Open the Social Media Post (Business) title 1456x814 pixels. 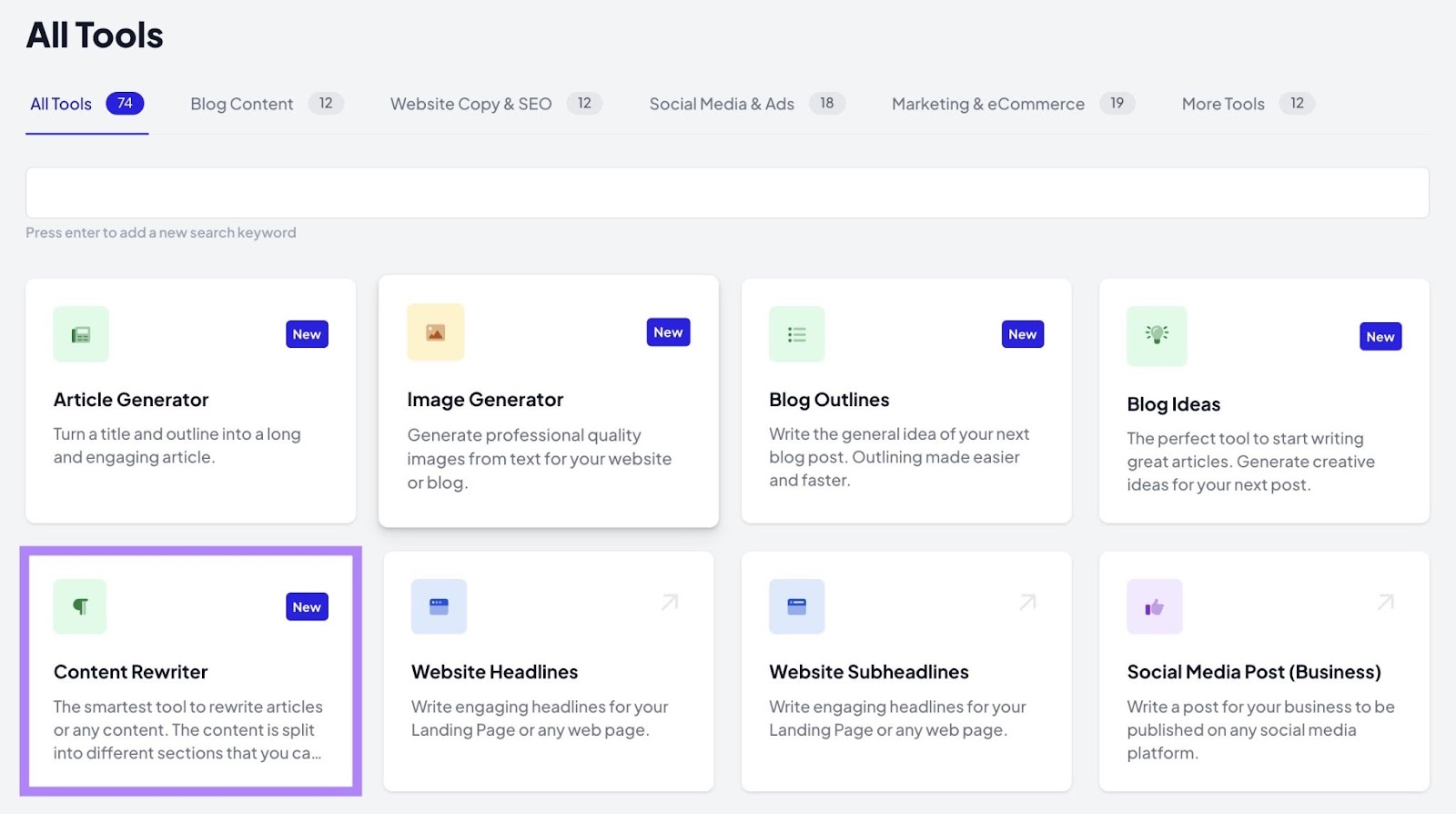[x=1254, y=672]
